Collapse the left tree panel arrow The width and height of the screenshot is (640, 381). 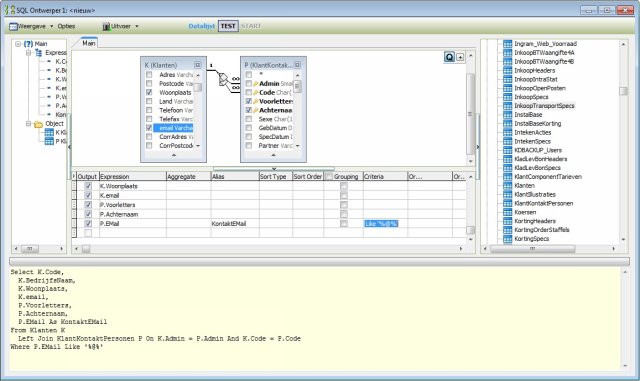coord(69,147)
